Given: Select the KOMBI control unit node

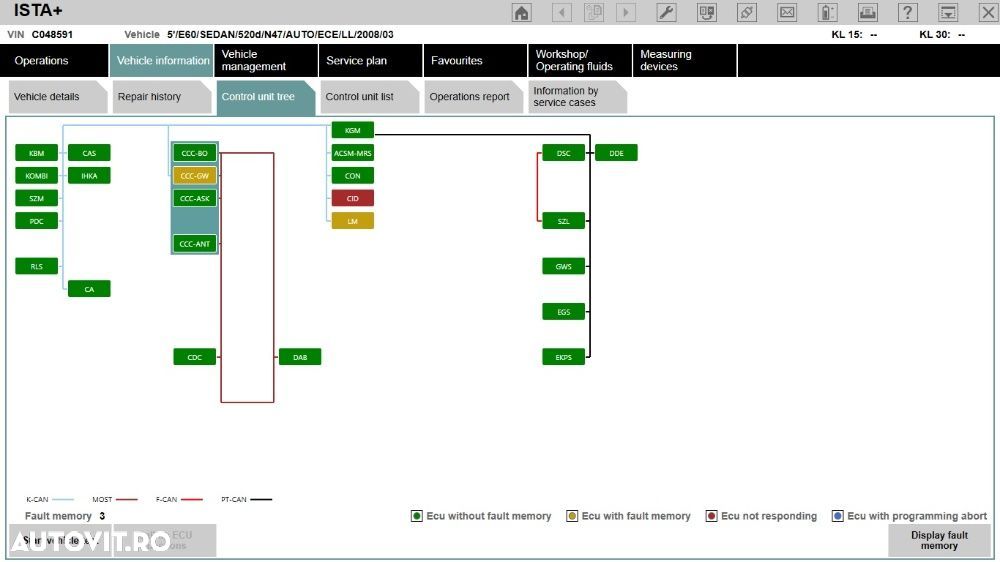Looking at the screenshot, I should pos(36,175).
